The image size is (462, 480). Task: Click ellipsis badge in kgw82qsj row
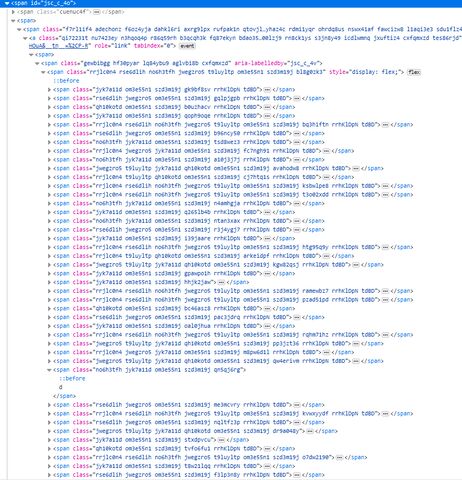pos(355,265)
